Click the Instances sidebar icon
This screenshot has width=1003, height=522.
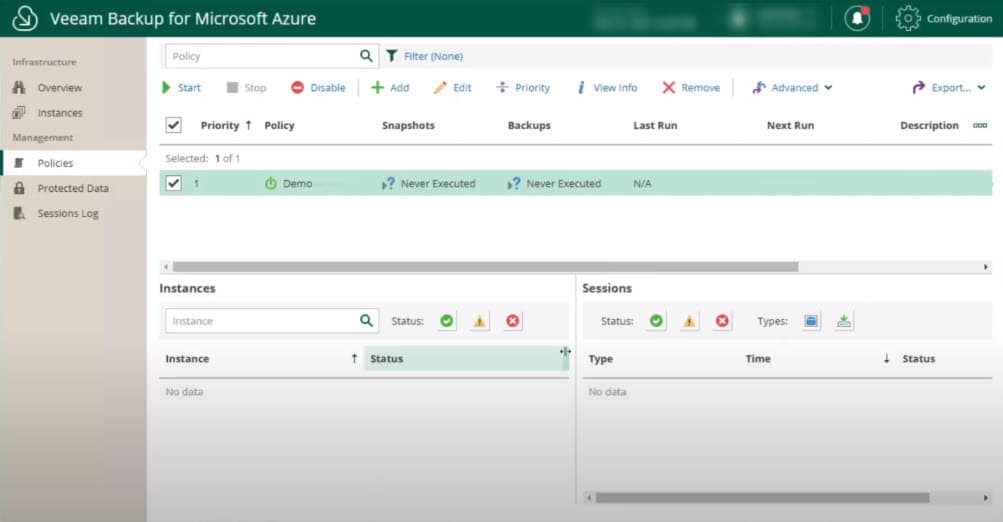click(x=19, y=113)
